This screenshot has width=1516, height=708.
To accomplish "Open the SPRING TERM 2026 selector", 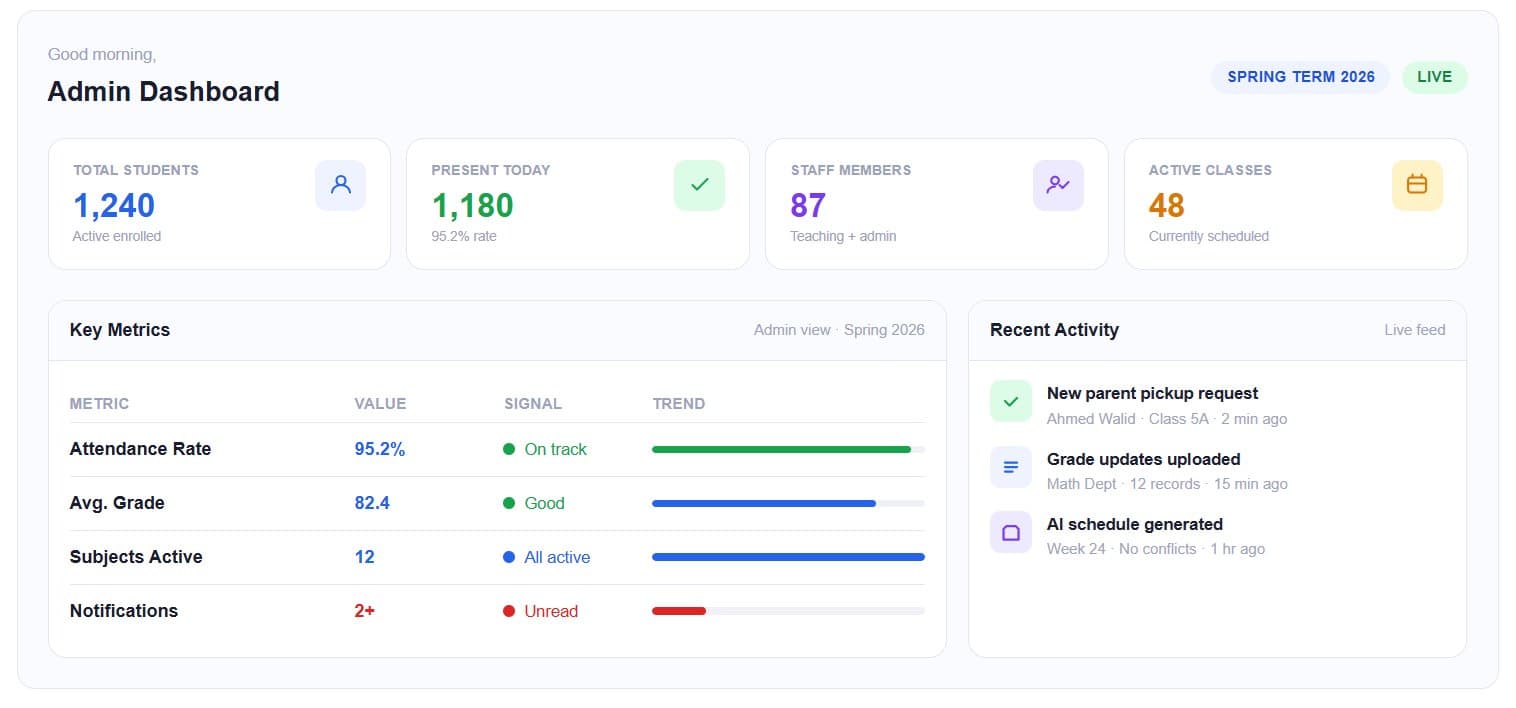I will pyautogui.click(x=1300, y=77).
